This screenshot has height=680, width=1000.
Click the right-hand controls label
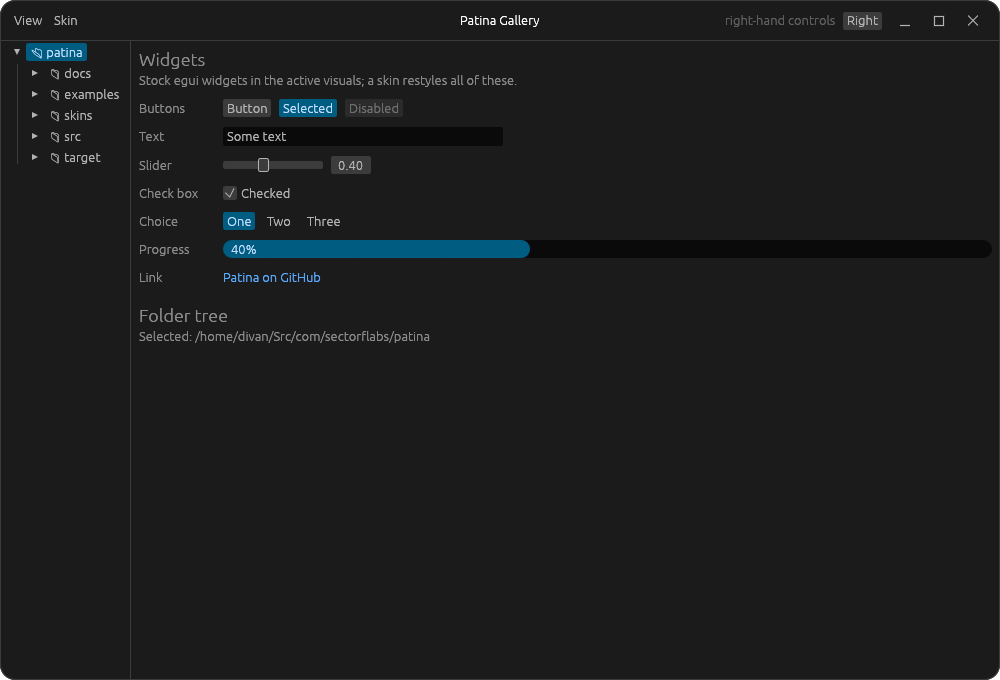(x=779, y=20)
